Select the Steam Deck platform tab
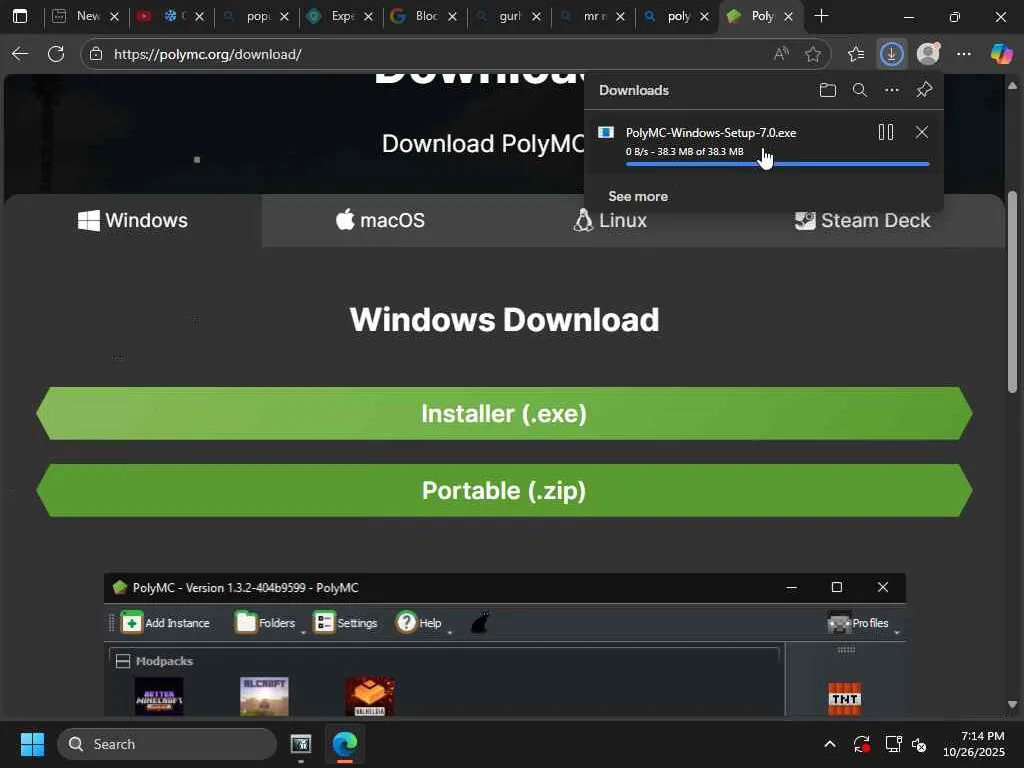Screen dimensions: 1024x768 coord(863,221)
